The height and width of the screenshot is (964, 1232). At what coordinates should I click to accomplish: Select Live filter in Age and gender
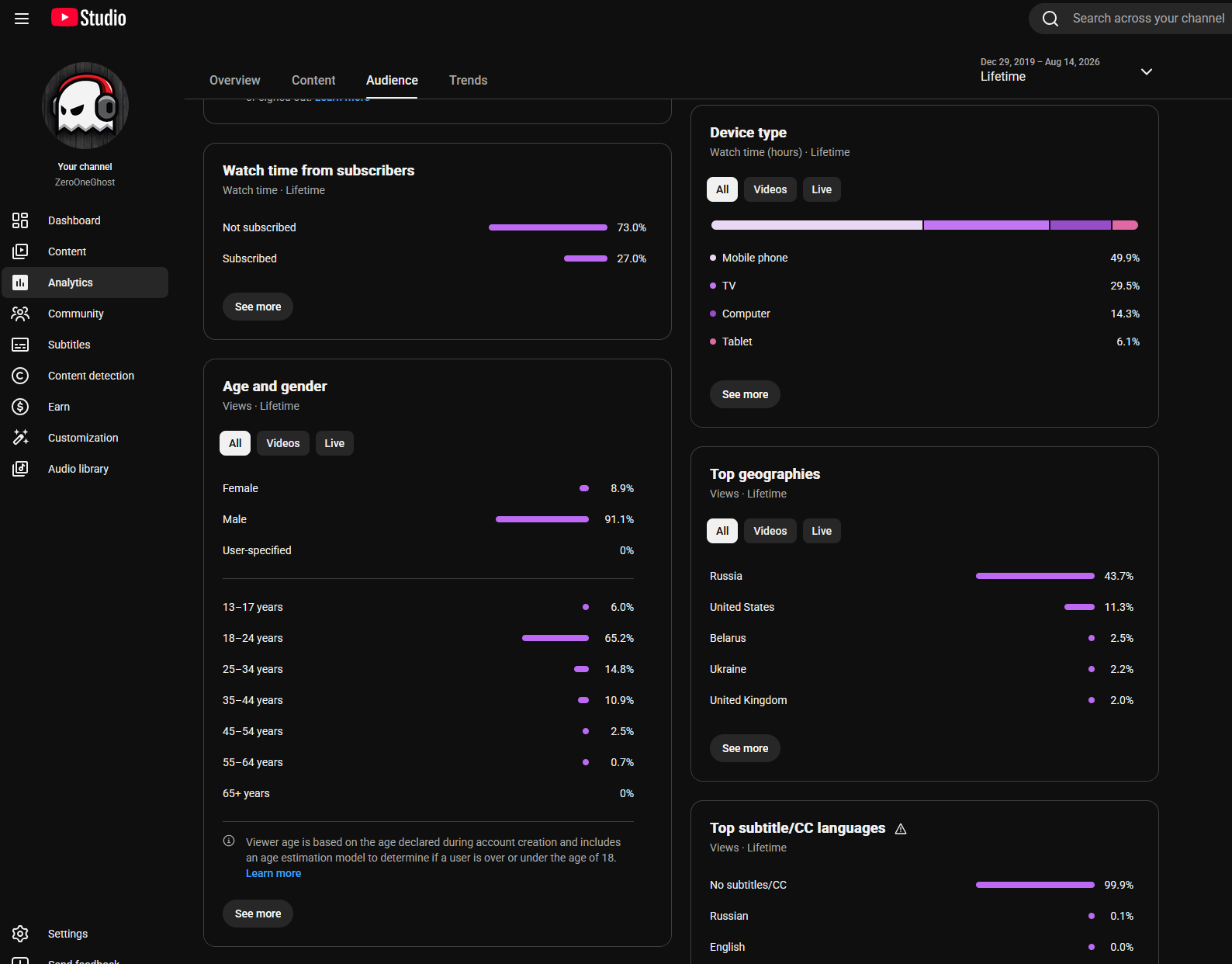coord(334,443)
